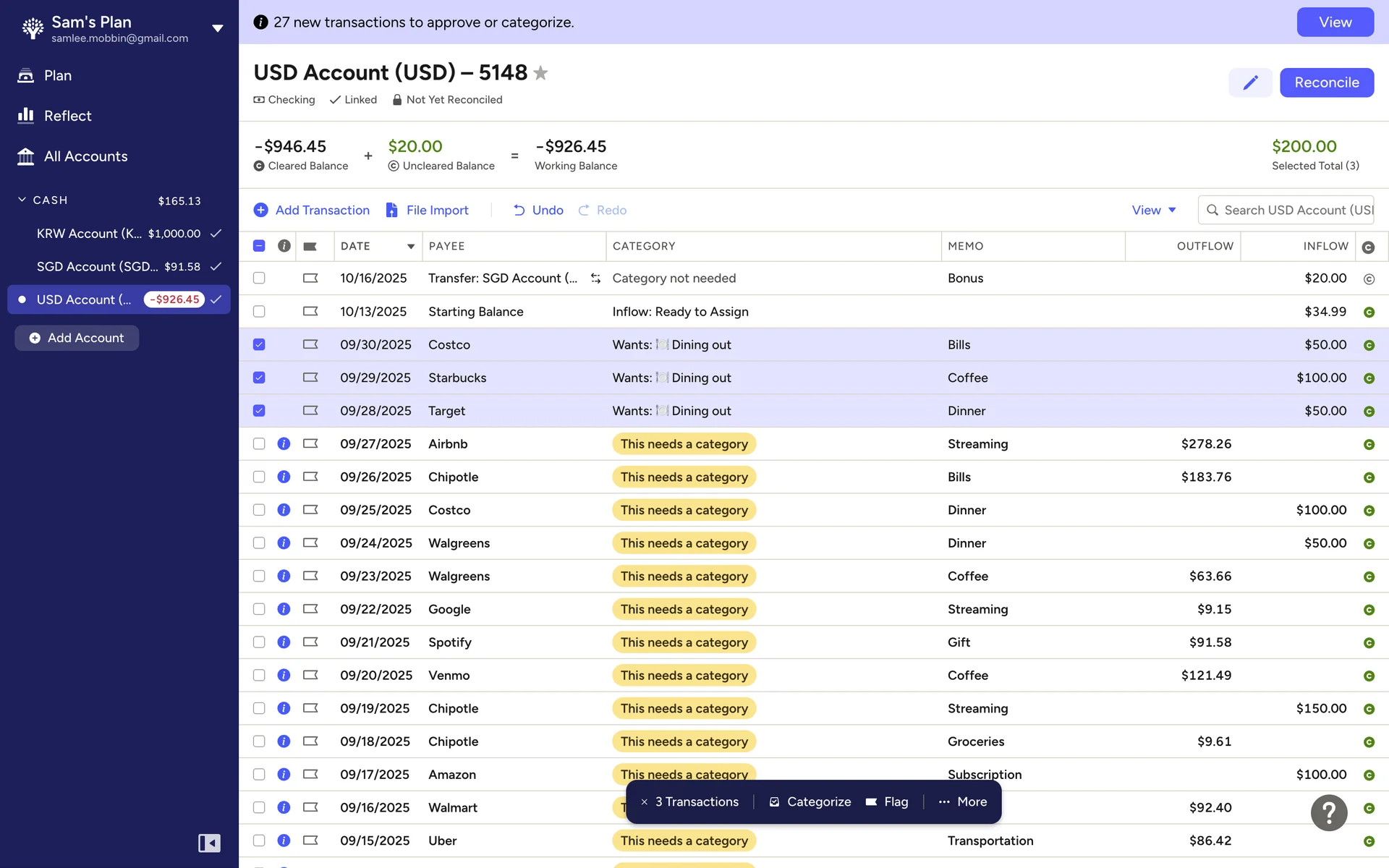1389x868 pixels.
Task: Open the View dropdown above table
Action: point(1154,210)
